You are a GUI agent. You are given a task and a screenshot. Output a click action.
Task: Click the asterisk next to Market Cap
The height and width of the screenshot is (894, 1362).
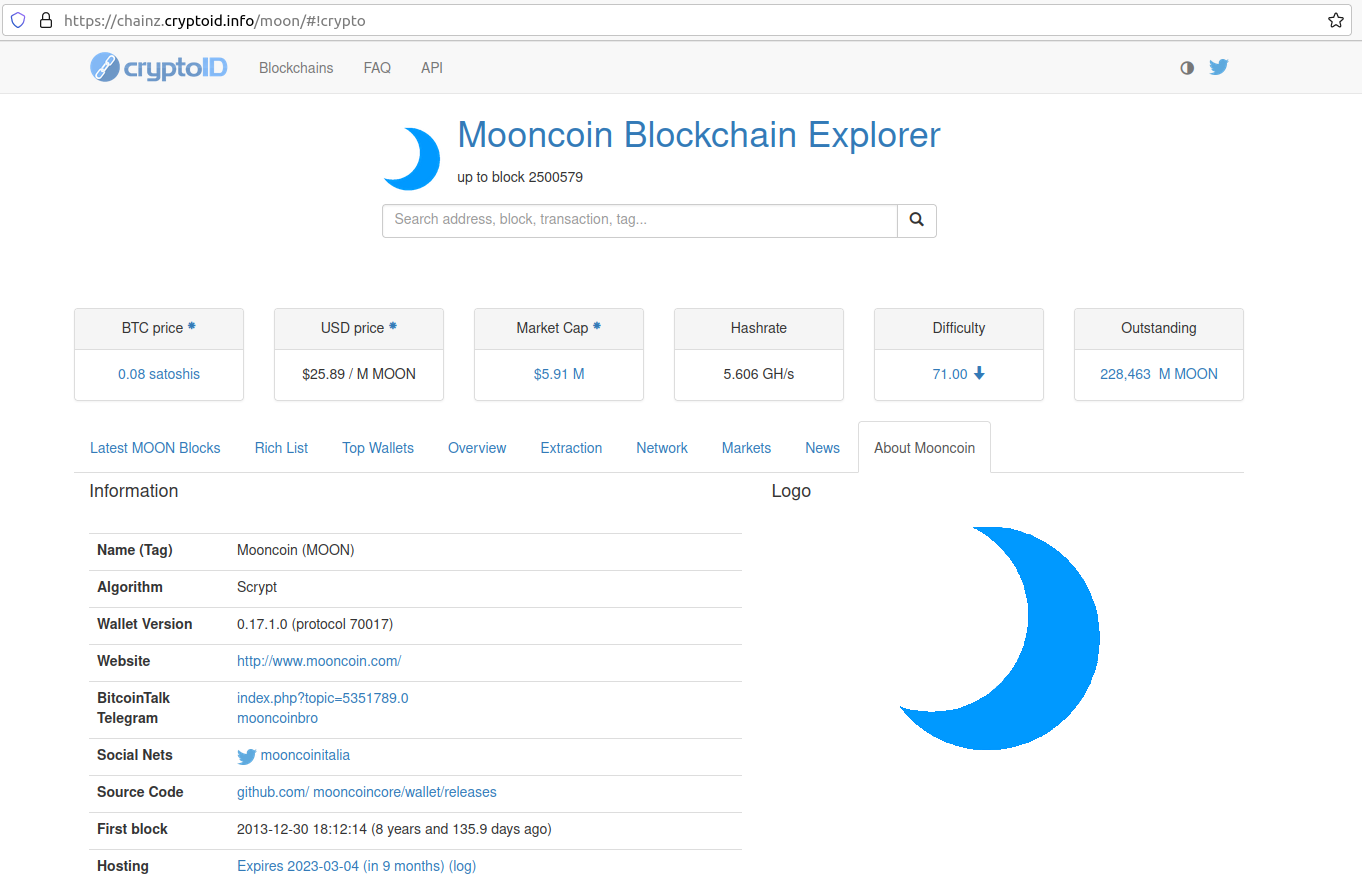coord(597,327)
